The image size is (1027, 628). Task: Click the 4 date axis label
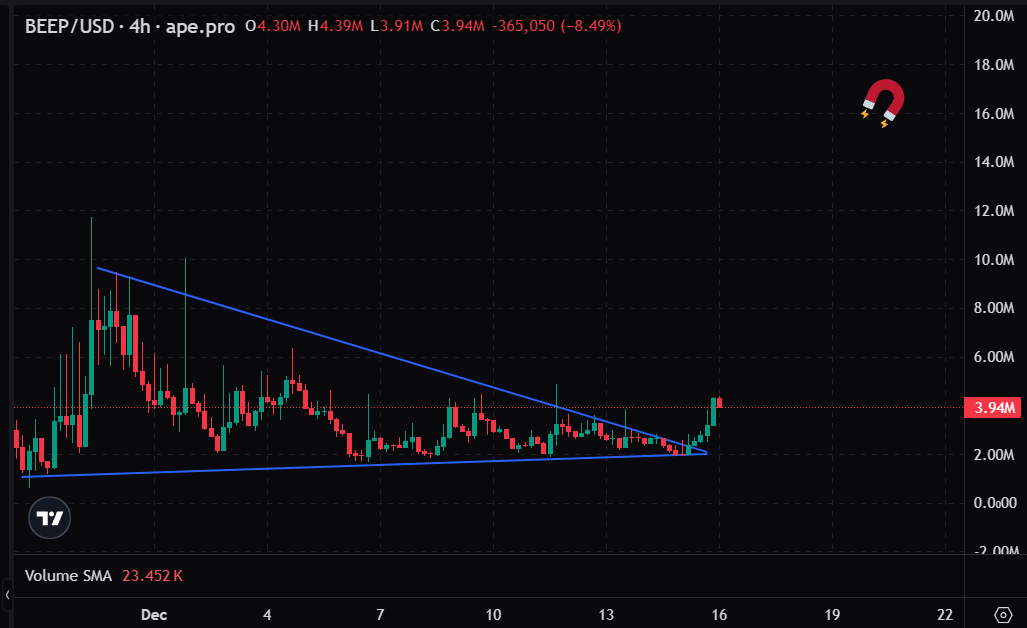pyautogui.click(x=267, y=615)
